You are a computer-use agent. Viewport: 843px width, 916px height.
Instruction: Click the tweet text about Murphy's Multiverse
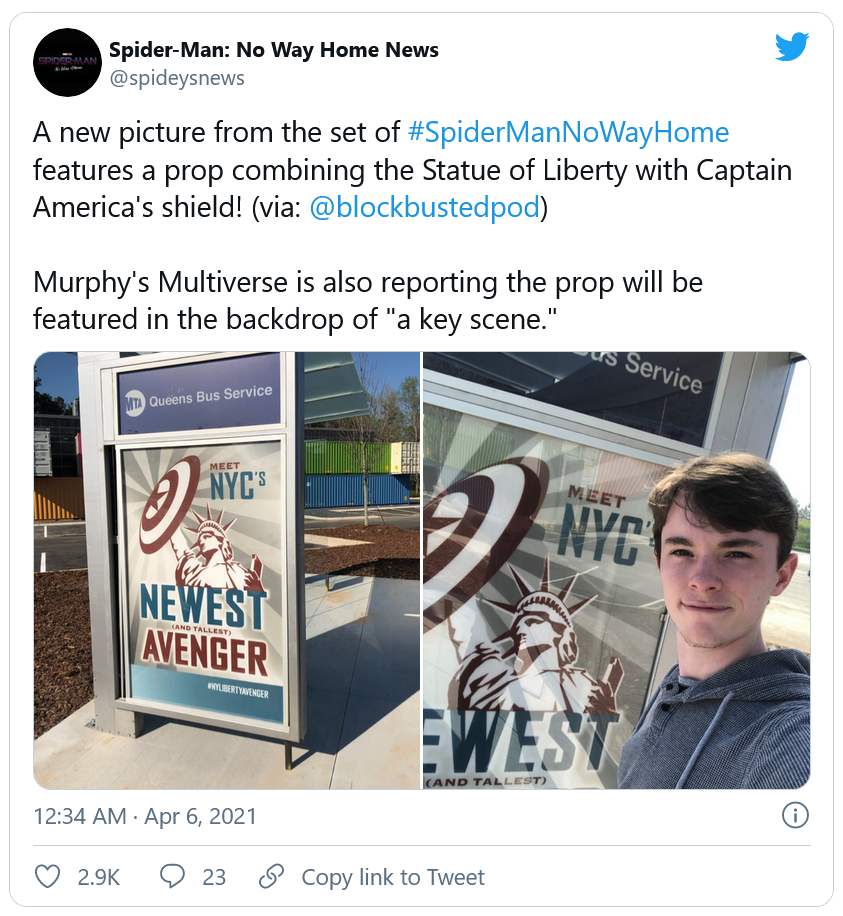368,300
